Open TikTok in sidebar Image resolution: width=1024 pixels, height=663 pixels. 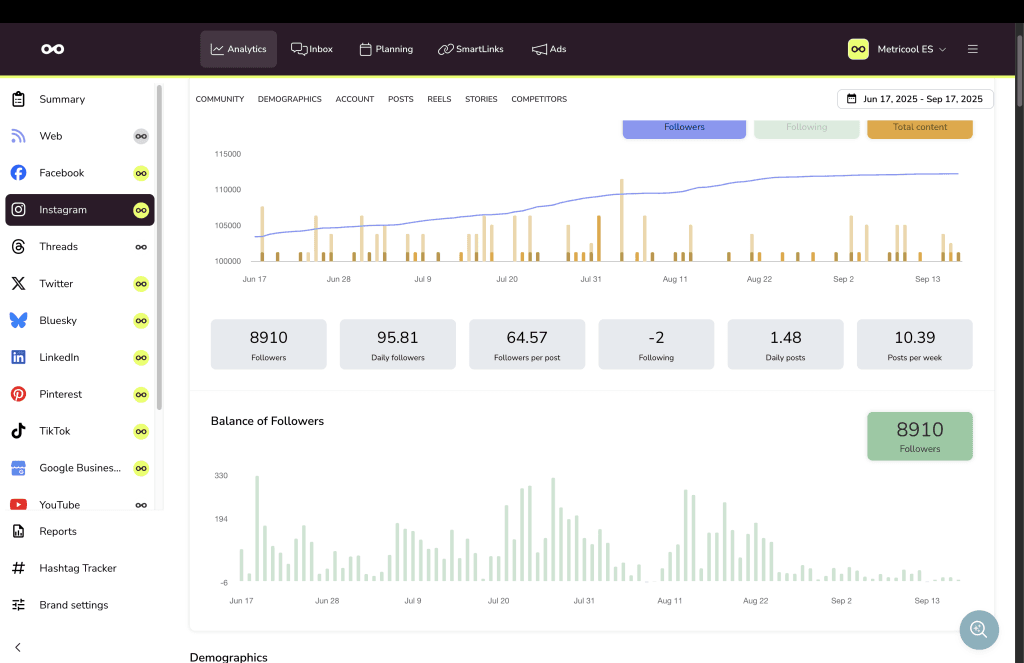pos(54,431)
